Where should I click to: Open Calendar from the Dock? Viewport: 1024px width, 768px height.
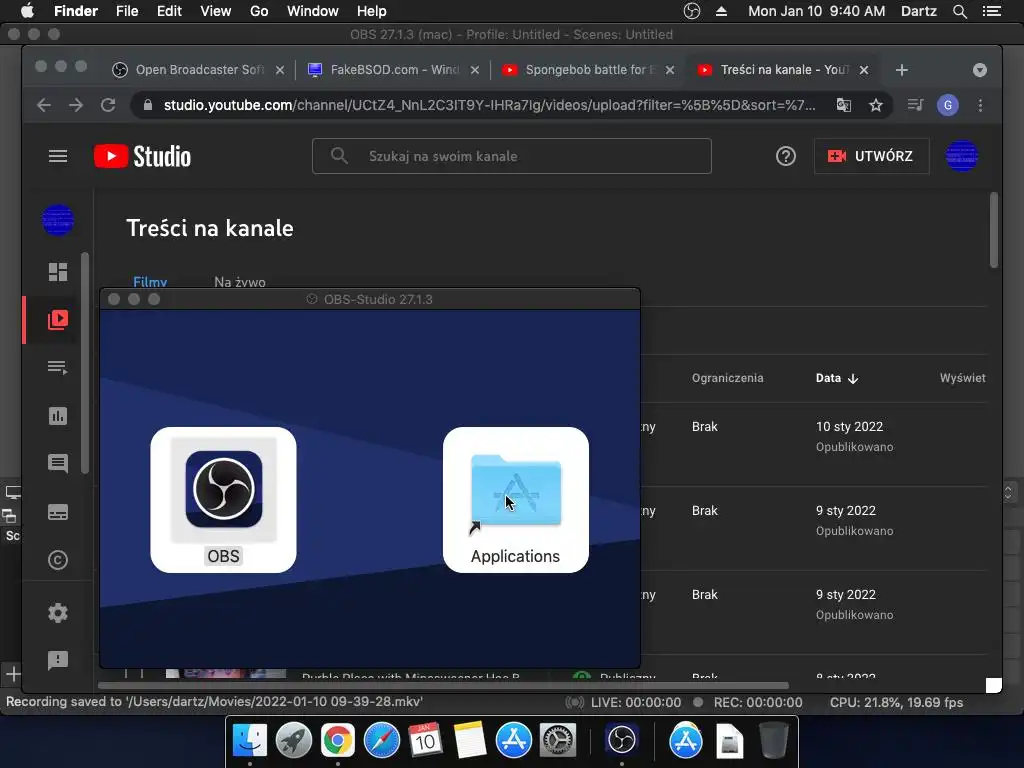pos(425,741)
